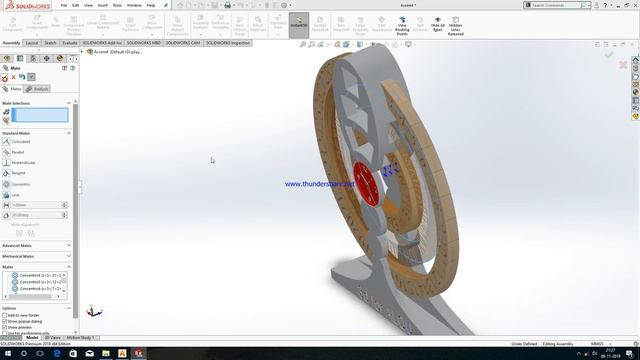640x360 pixels.
Task: Open the task pane Home icon
Action: tap(636, 60)
